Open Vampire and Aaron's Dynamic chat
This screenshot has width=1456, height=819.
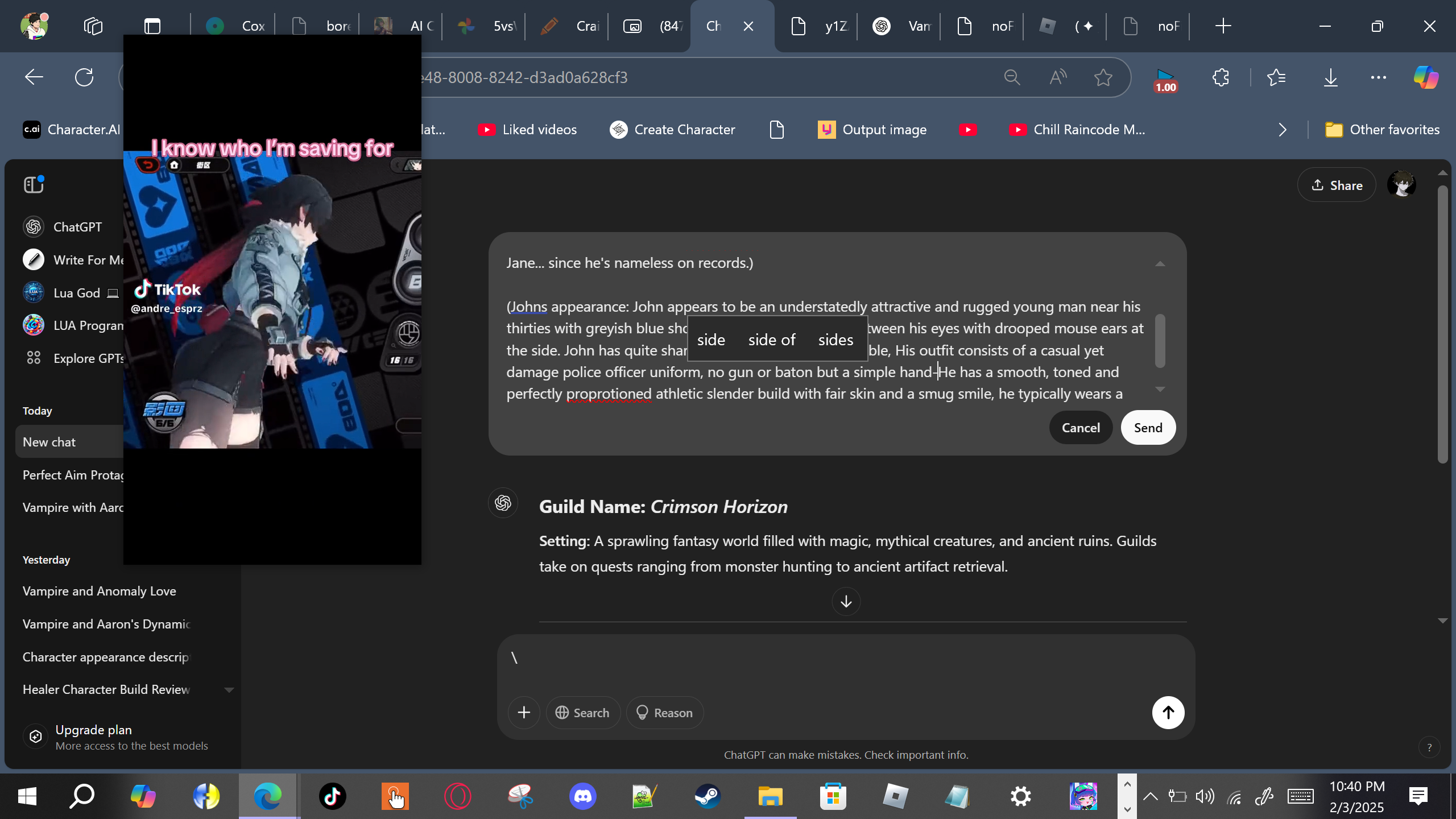106,624
